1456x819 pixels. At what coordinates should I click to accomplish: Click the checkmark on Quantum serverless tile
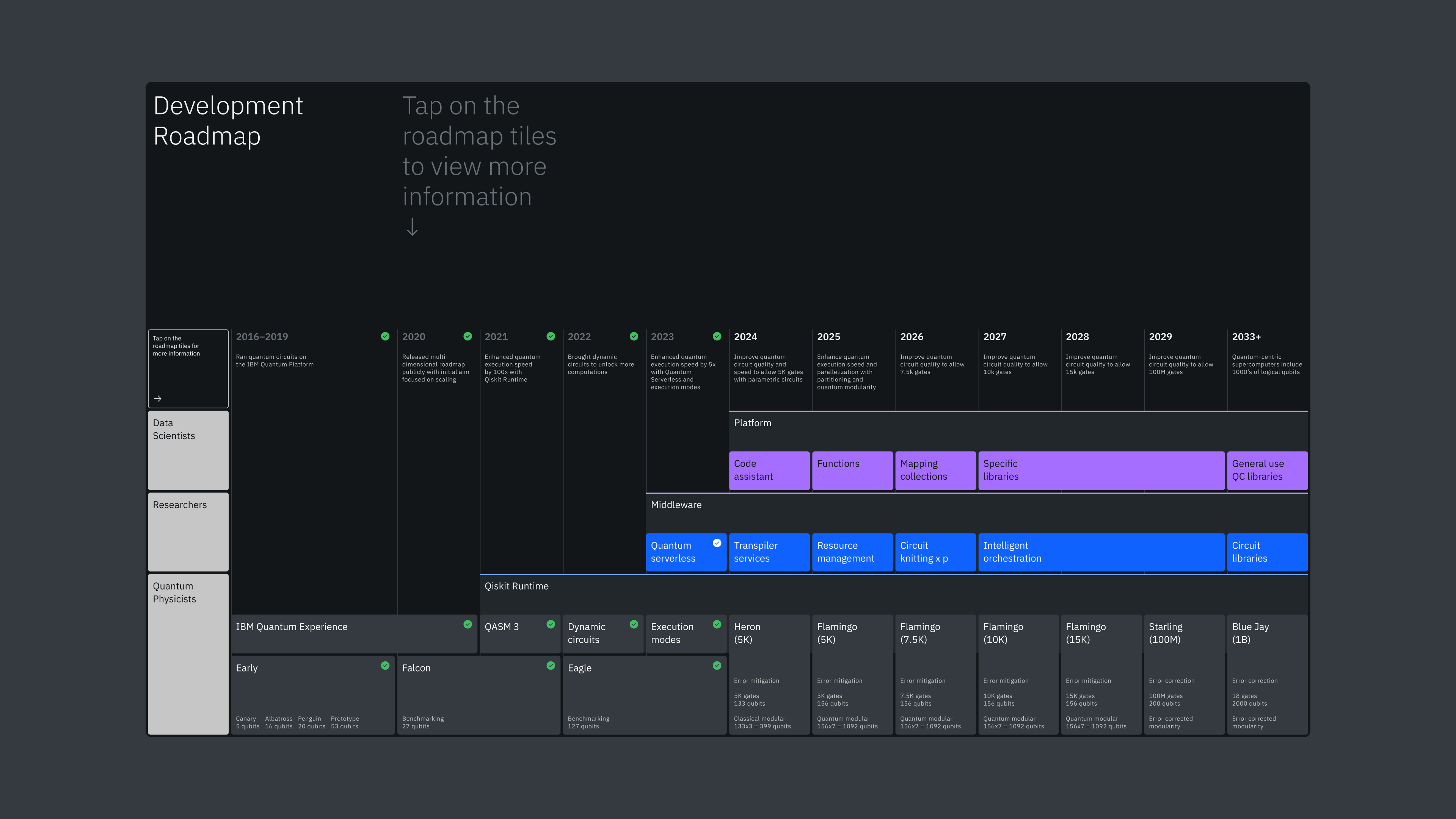coord(717,543)
